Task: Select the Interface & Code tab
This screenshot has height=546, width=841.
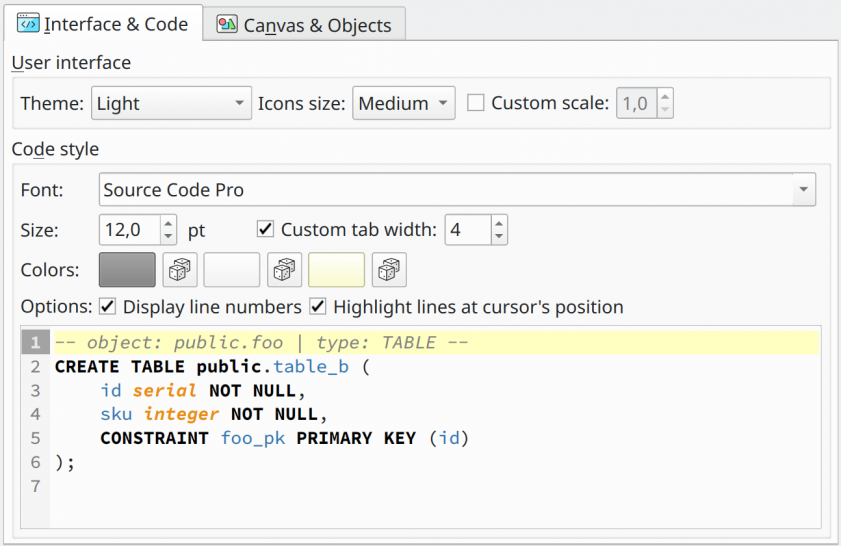Action: [103, 24]
